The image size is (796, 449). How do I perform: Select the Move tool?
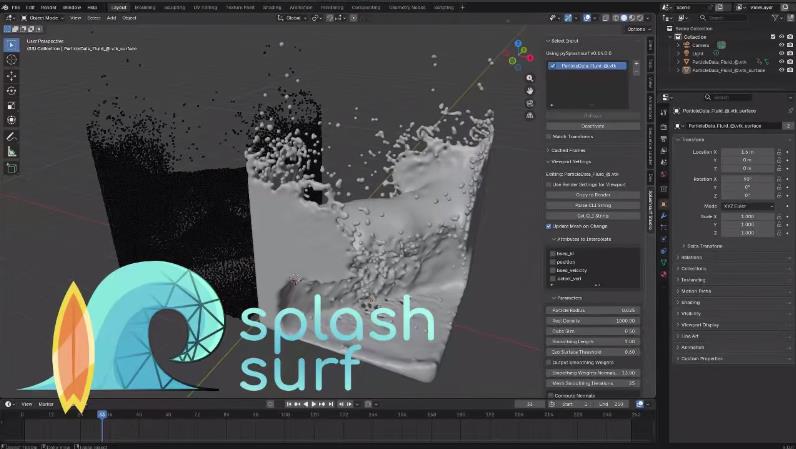click(x=11, y=76)
